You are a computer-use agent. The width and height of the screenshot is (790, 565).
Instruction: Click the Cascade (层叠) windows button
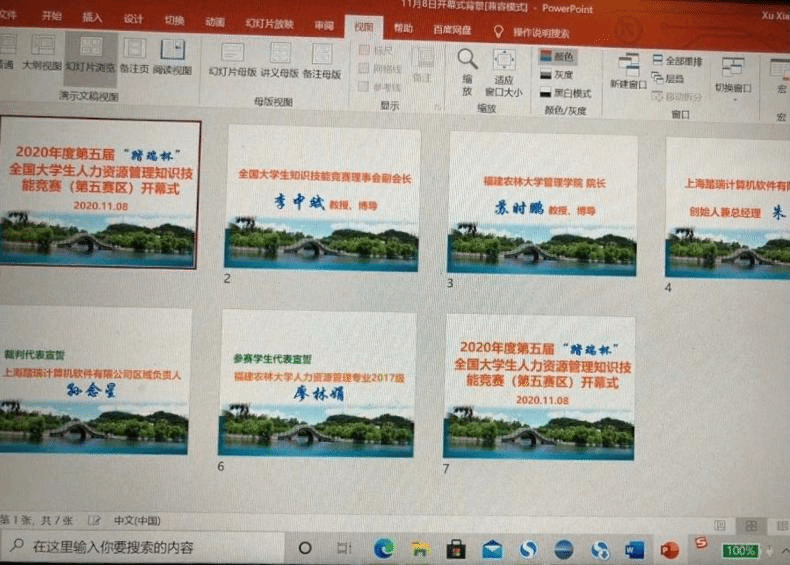(x=669, y=79)
